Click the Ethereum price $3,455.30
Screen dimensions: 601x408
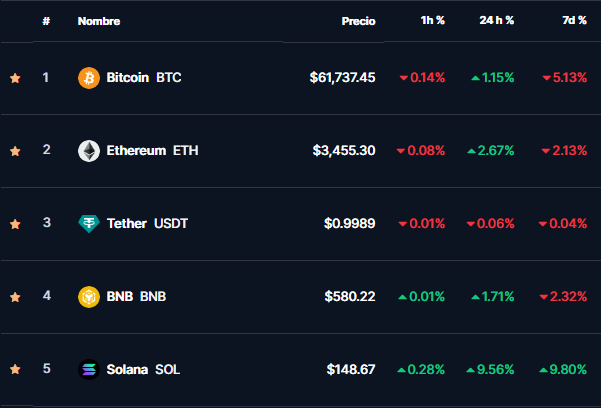click(344, 150)
